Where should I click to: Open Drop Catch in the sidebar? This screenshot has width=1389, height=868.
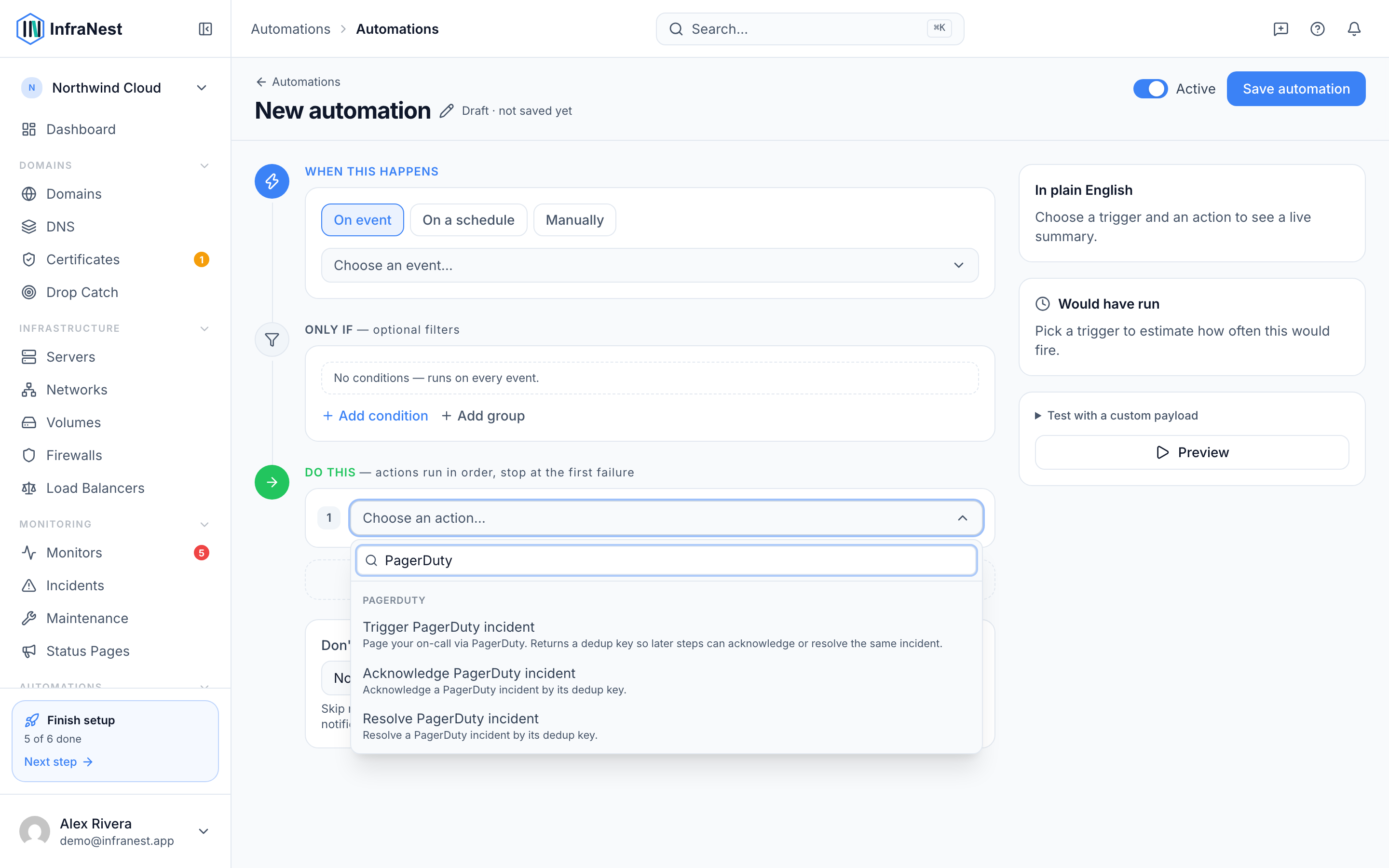coord(115,292)
